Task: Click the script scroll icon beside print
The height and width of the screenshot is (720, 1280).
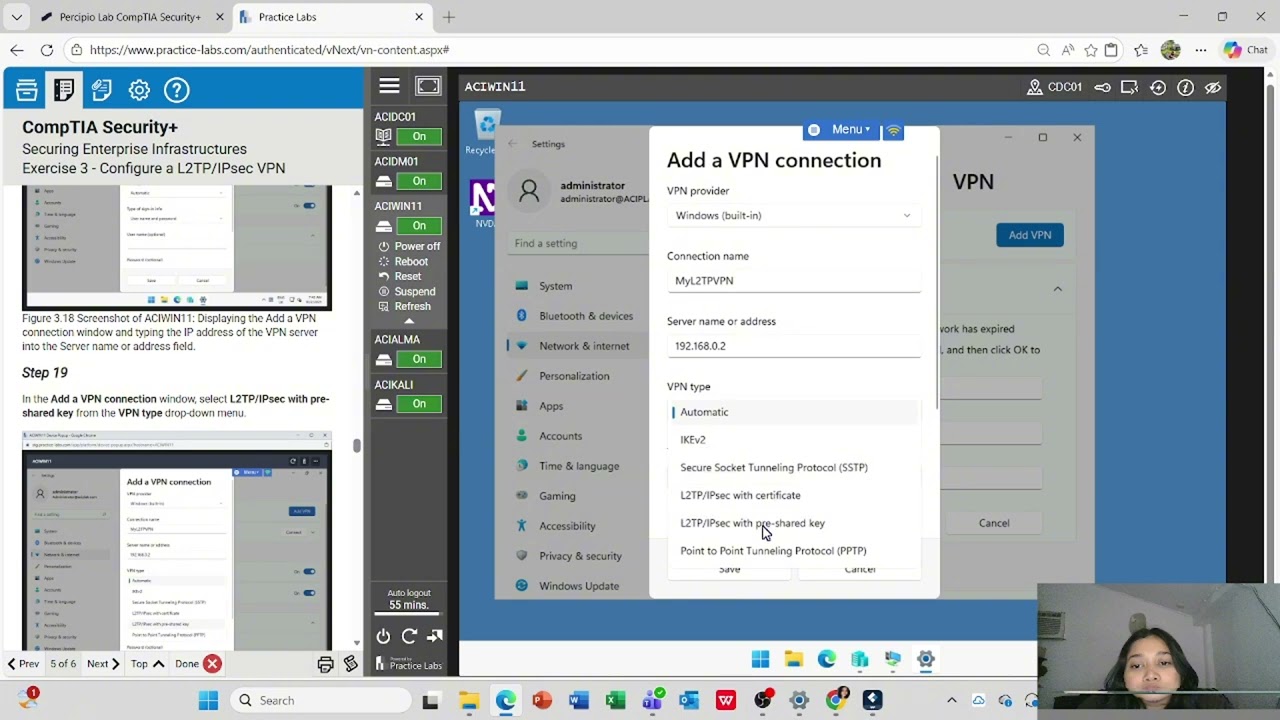Action: point(350,664)
